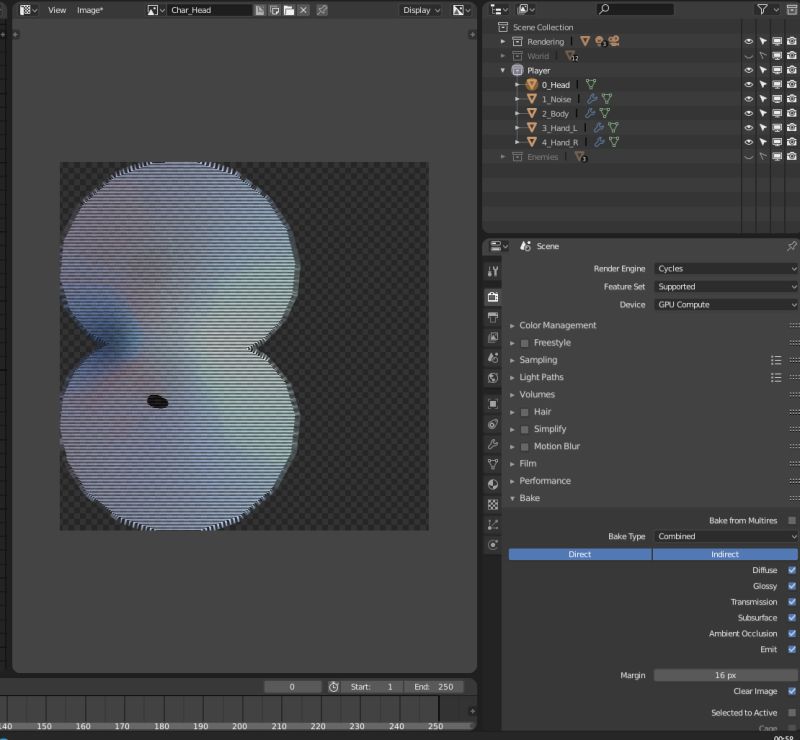Enable the Indirect bake contribution
Image resolution: width=800 pixels, height=740 pixels.
(x=725, y=554)
